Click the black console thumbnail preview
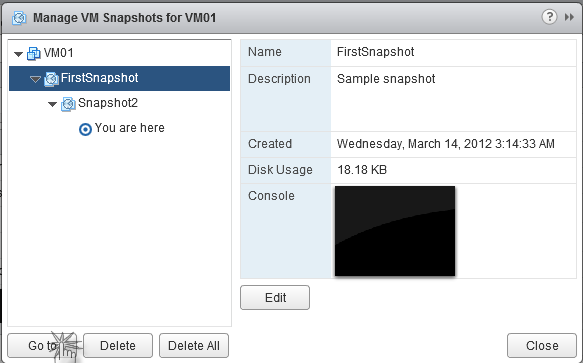Viewport: 583px width, 363px height. pos(395,231)
